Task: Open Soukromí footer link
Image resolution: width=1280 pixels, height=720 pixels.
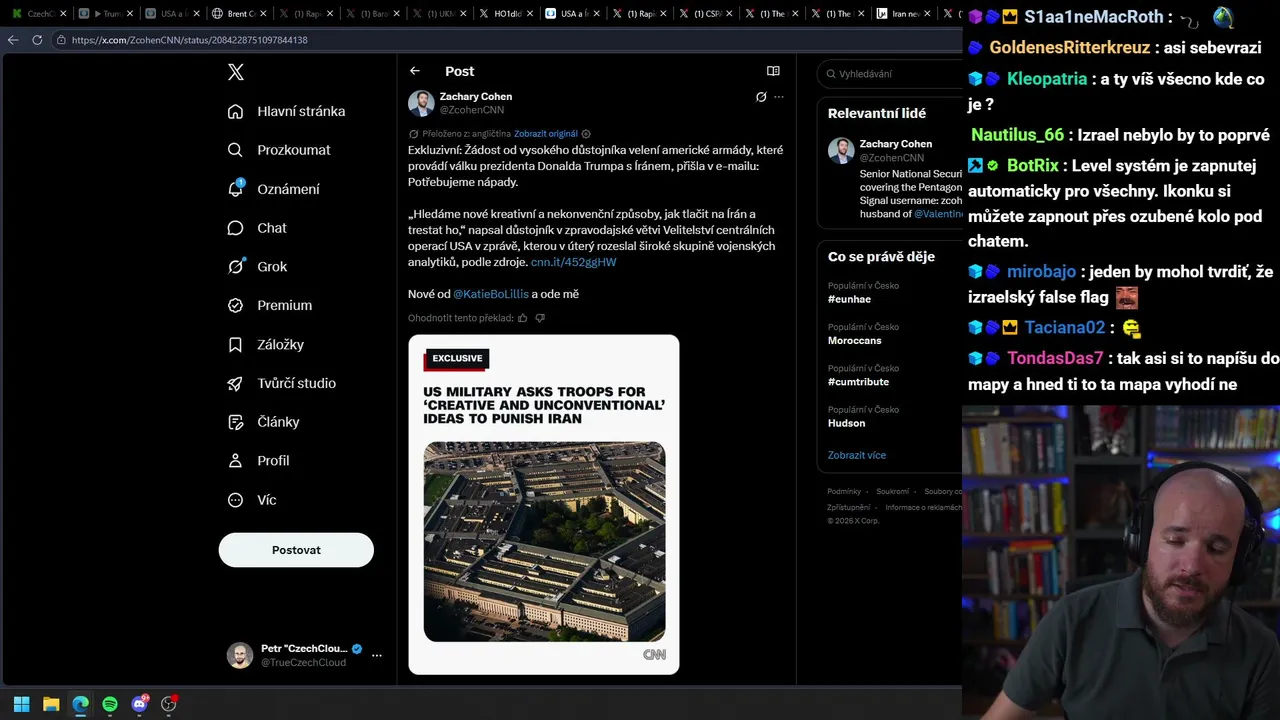Action: click(893, 492)
